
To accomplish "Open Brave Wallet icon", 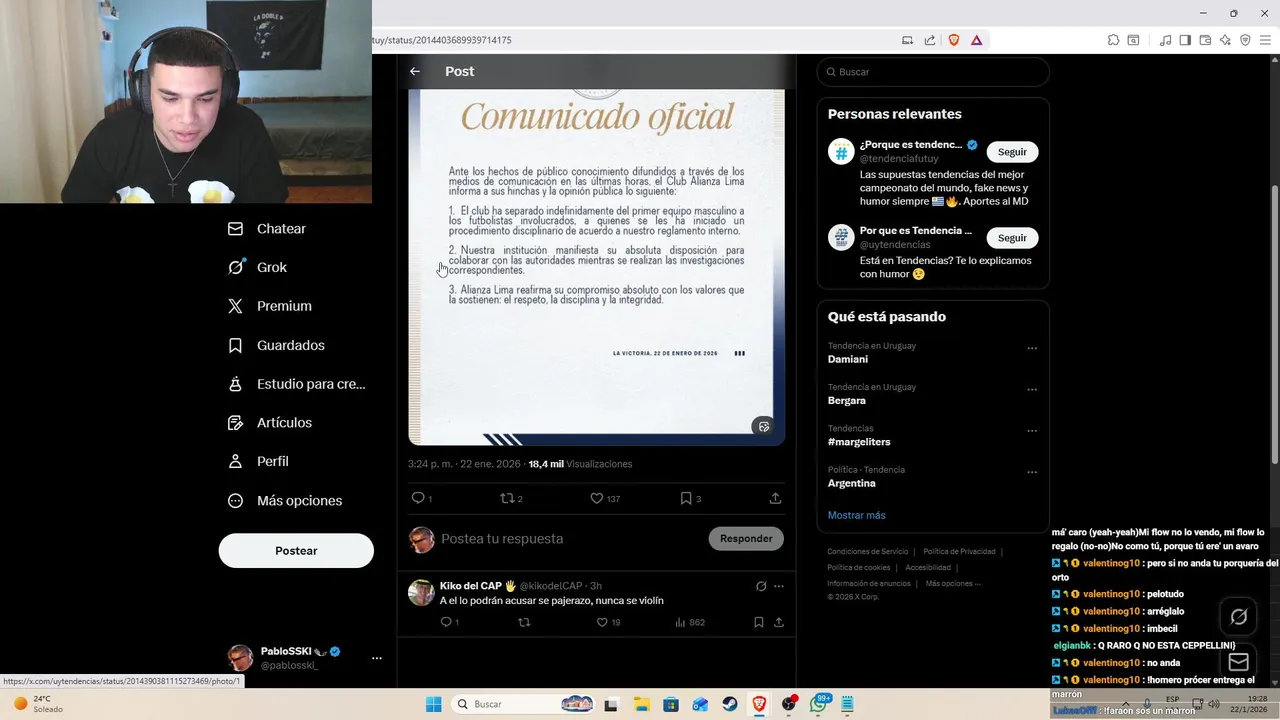I will pos(1205,40).
